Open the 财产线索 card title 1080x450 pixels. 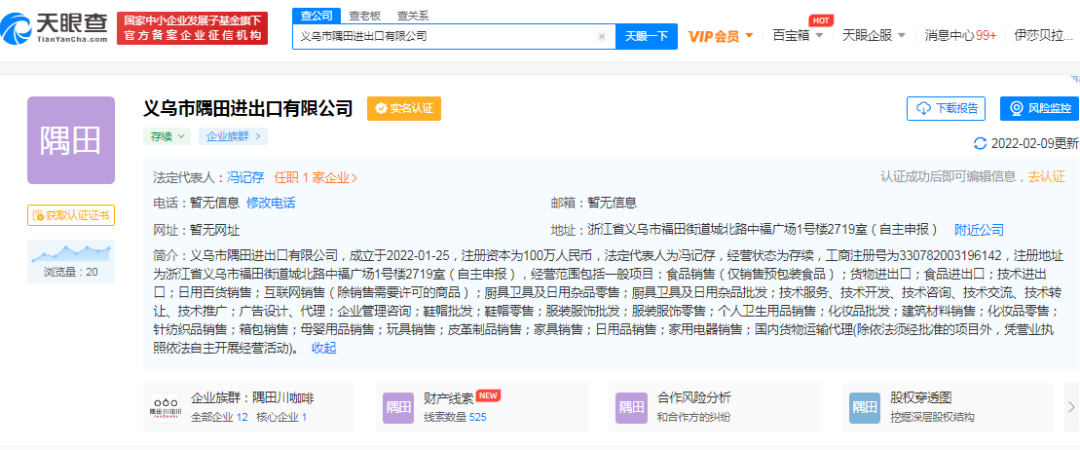coord(448,398)
